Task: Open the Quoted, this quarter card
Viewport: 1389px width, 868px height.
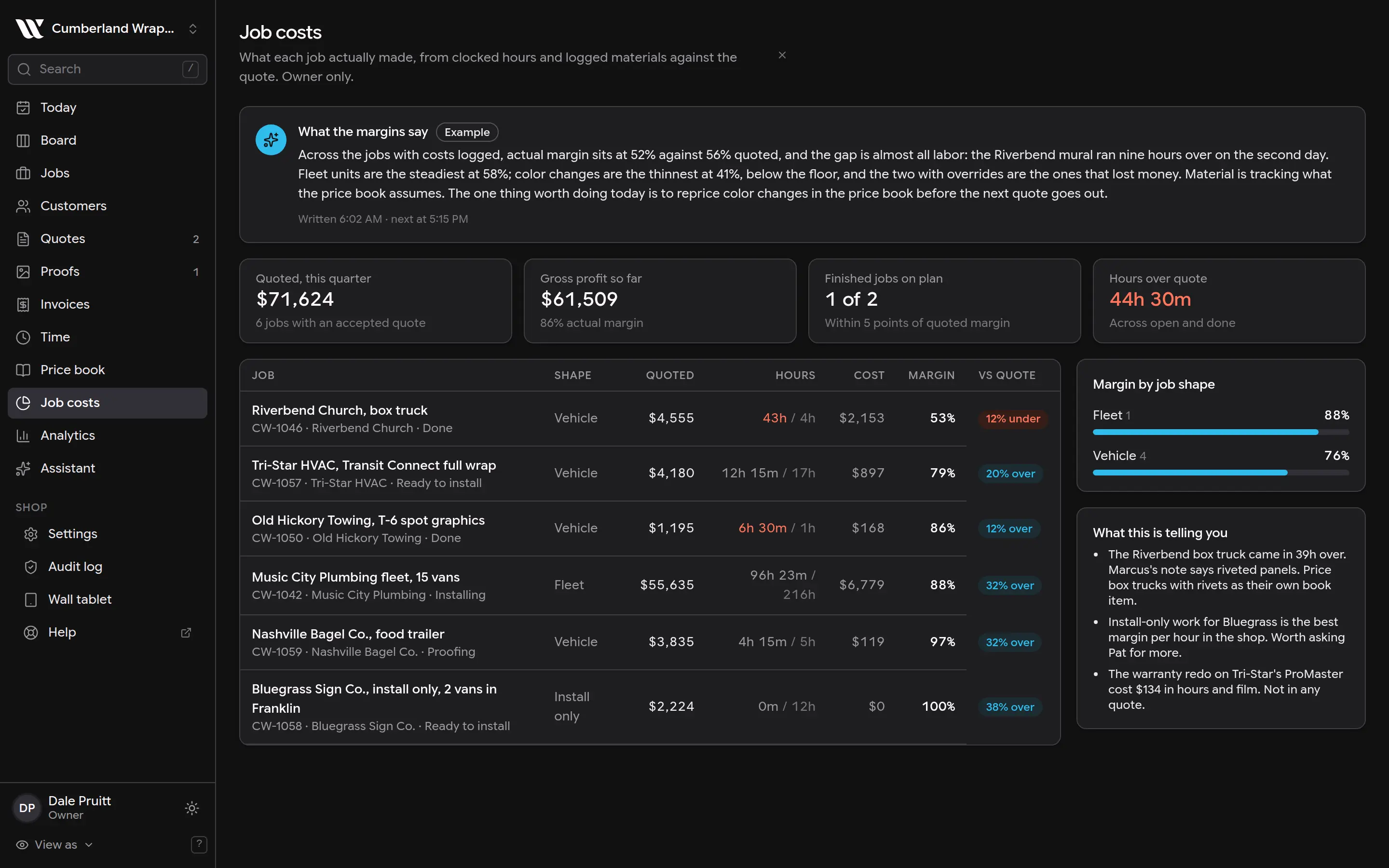Action: coord(375,301)
